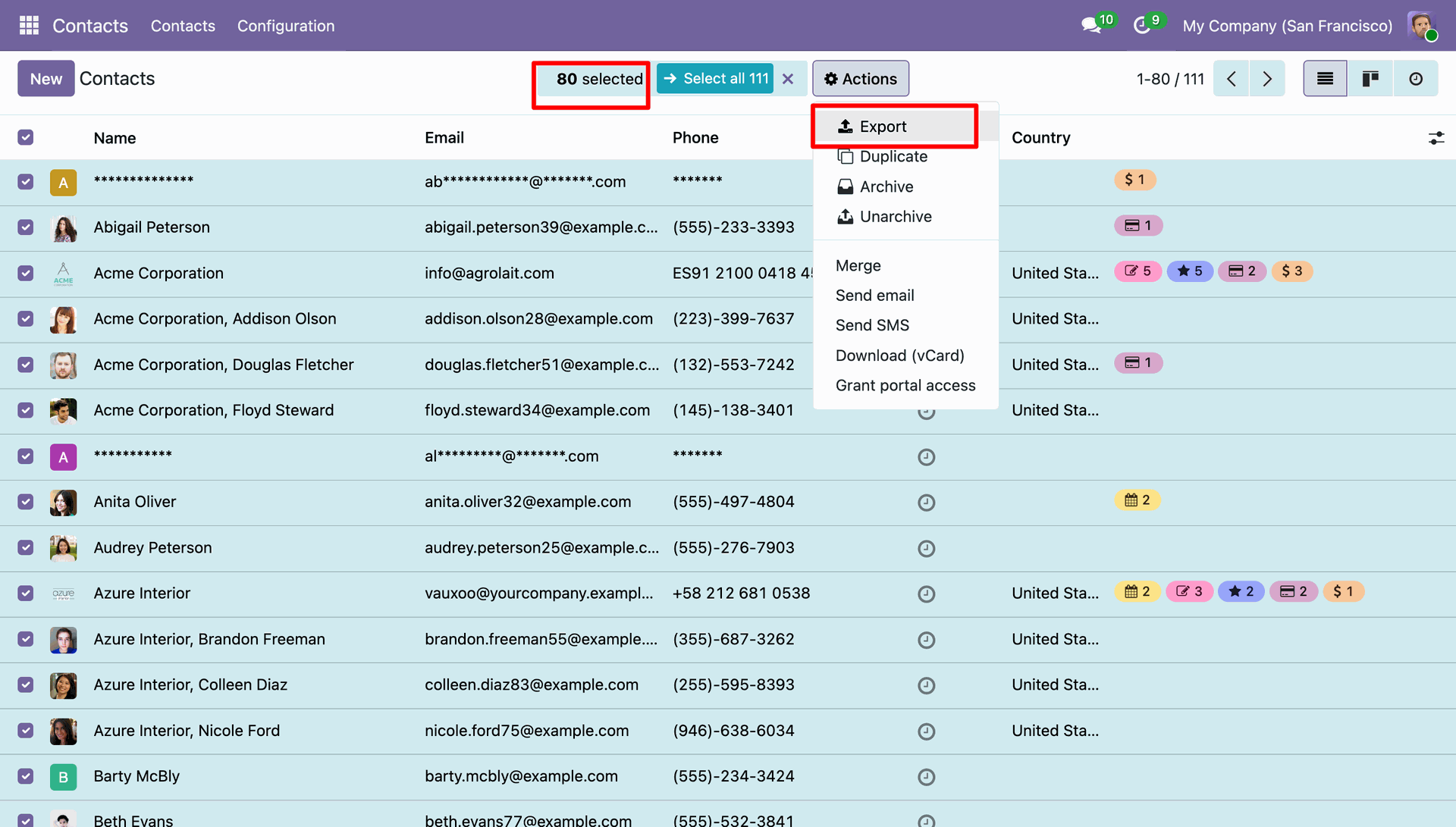Choose Archive from Actions menu
Image resolution: width=1456 pixels, height=827 pixels.
click(905, 186)
